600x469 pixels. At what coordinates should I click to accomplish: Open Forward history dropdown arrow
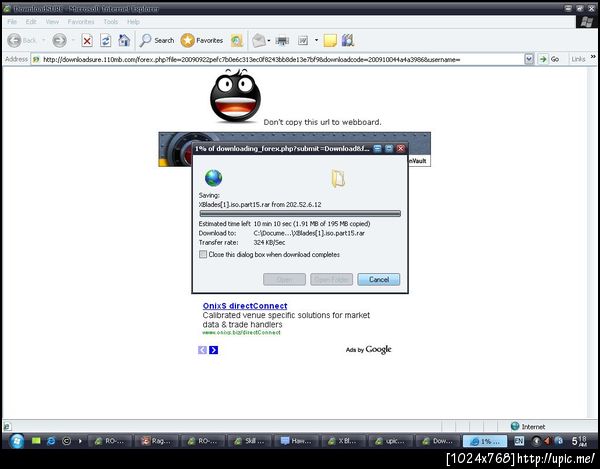pos(73,40)
